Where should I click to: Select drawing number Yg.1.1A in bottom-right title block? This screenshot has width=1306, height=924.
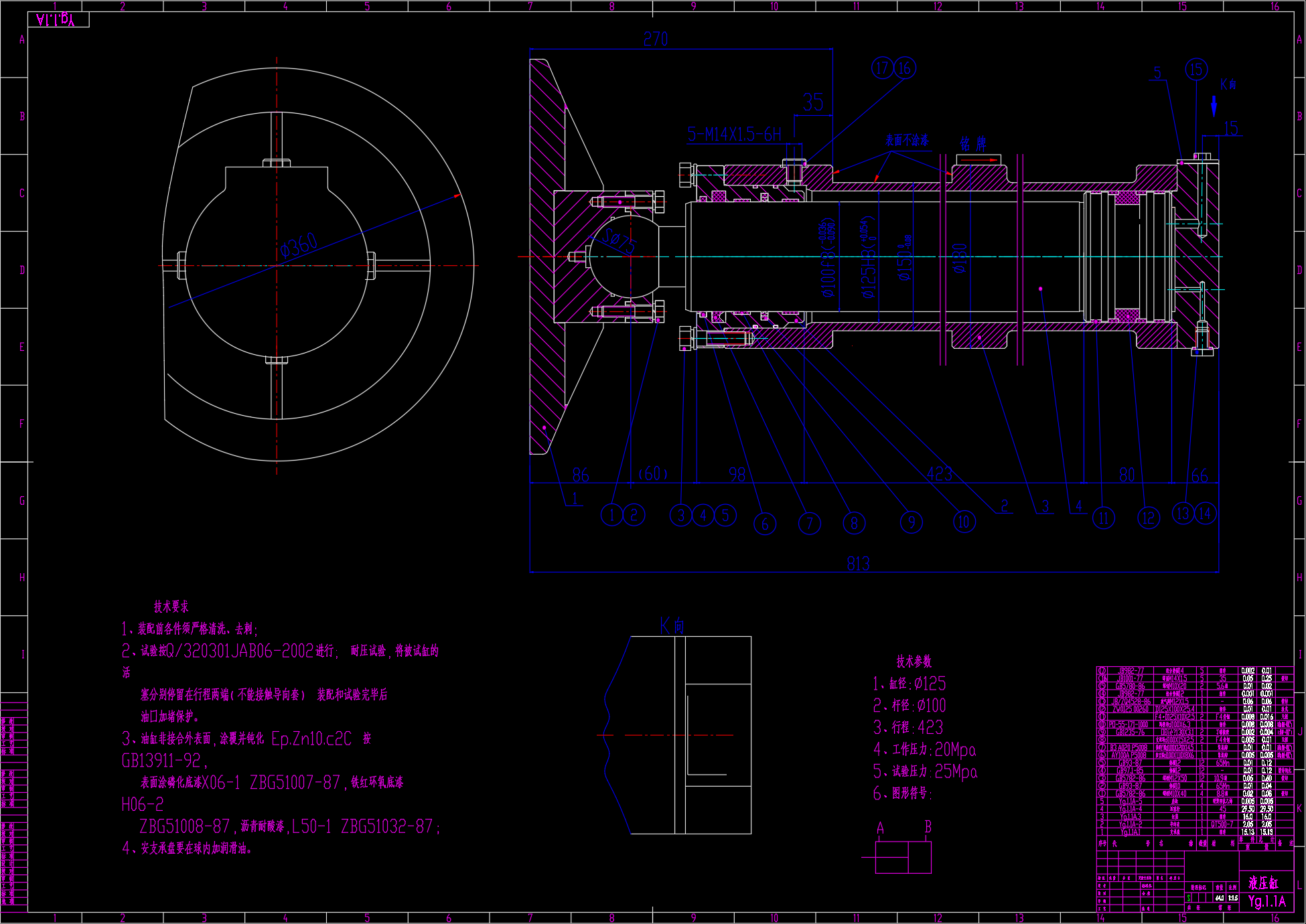click(x=1266, y=901)
